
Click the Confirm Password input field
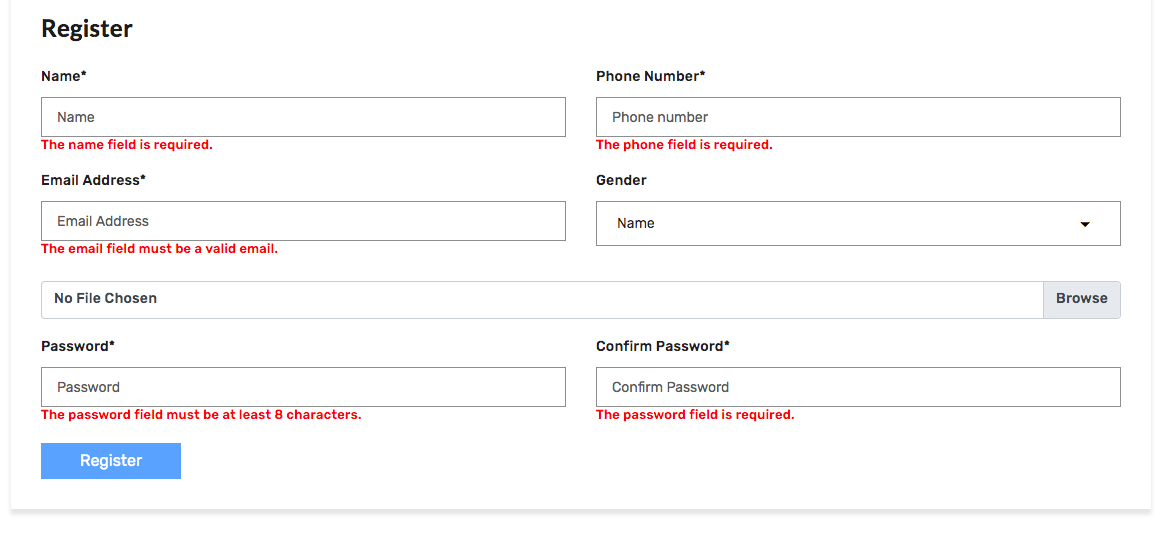(858, 387)
